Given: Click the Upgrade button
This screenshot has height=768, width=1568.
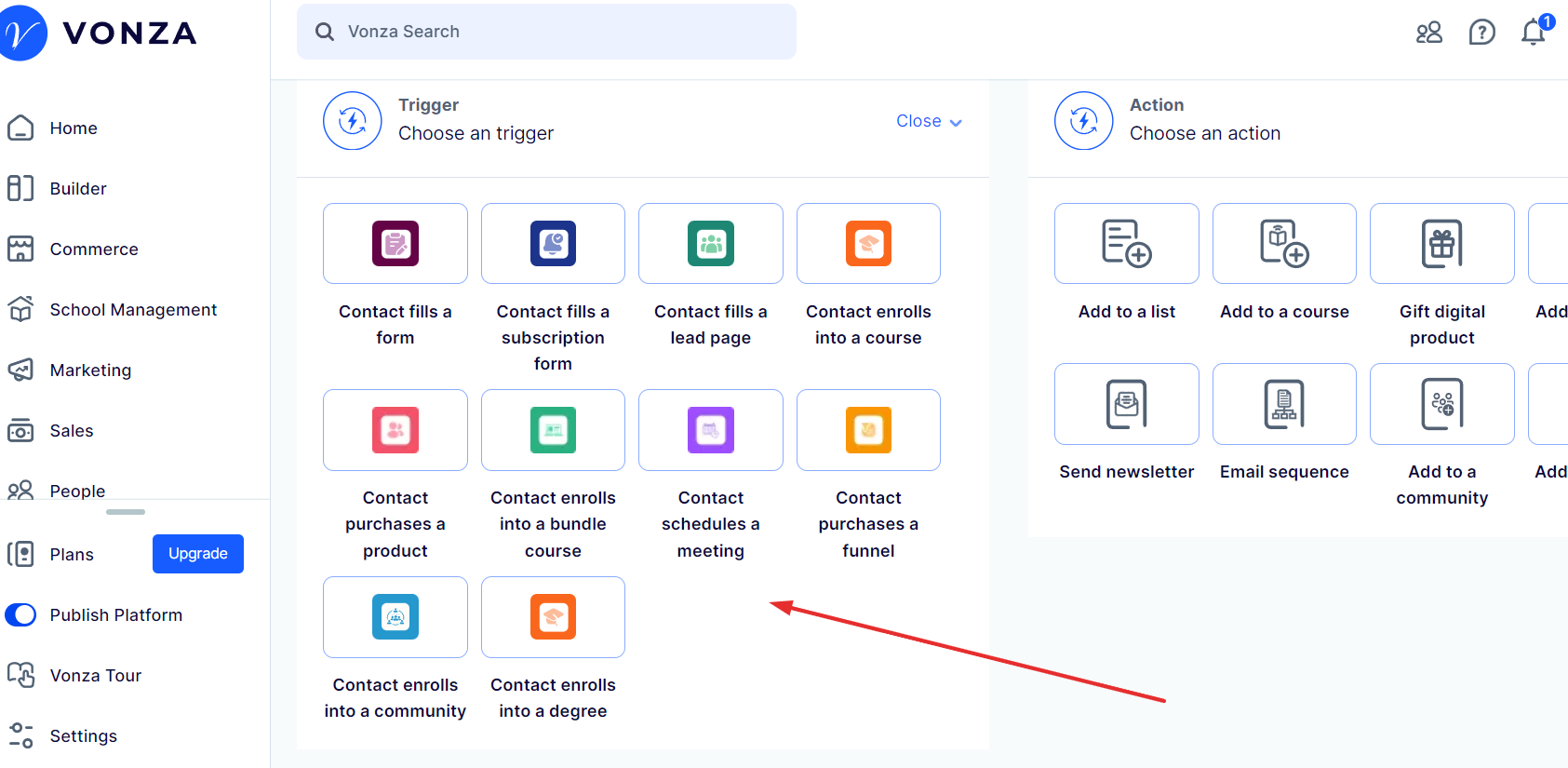Looking at the screenshot, I should (198, 554).
